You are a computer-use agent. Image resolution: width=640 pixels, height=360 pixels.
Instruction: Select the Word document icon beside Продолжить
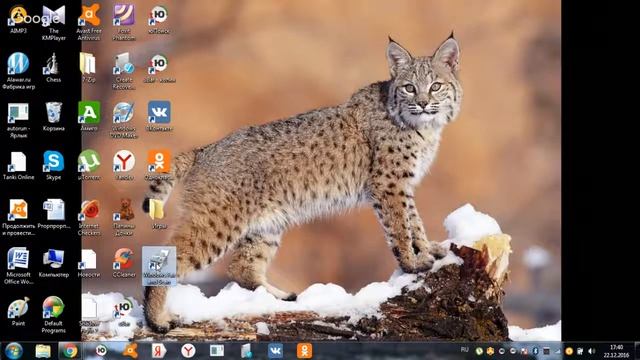click(53, 214)
